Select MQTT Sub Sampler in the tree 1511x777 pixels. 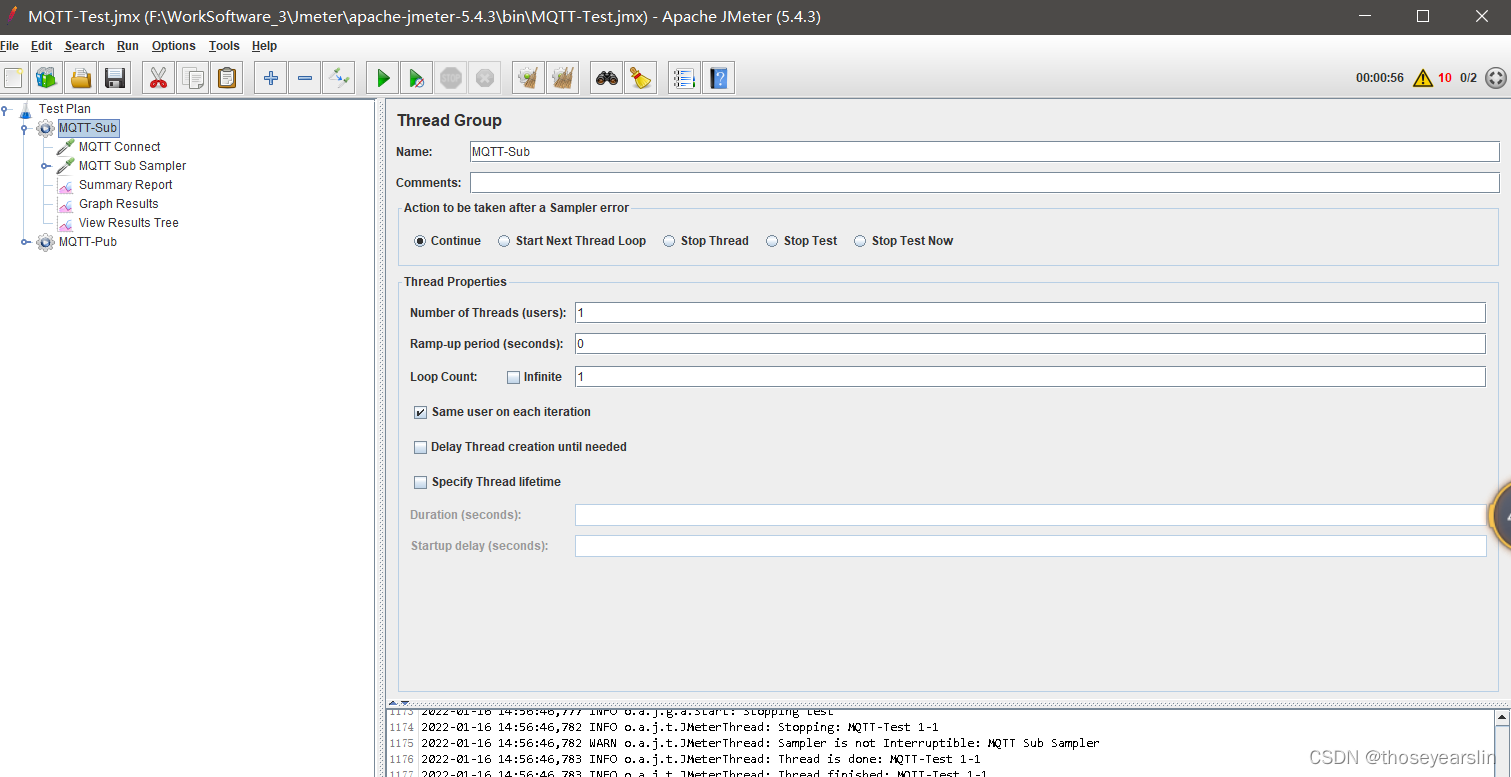(132, 166)
